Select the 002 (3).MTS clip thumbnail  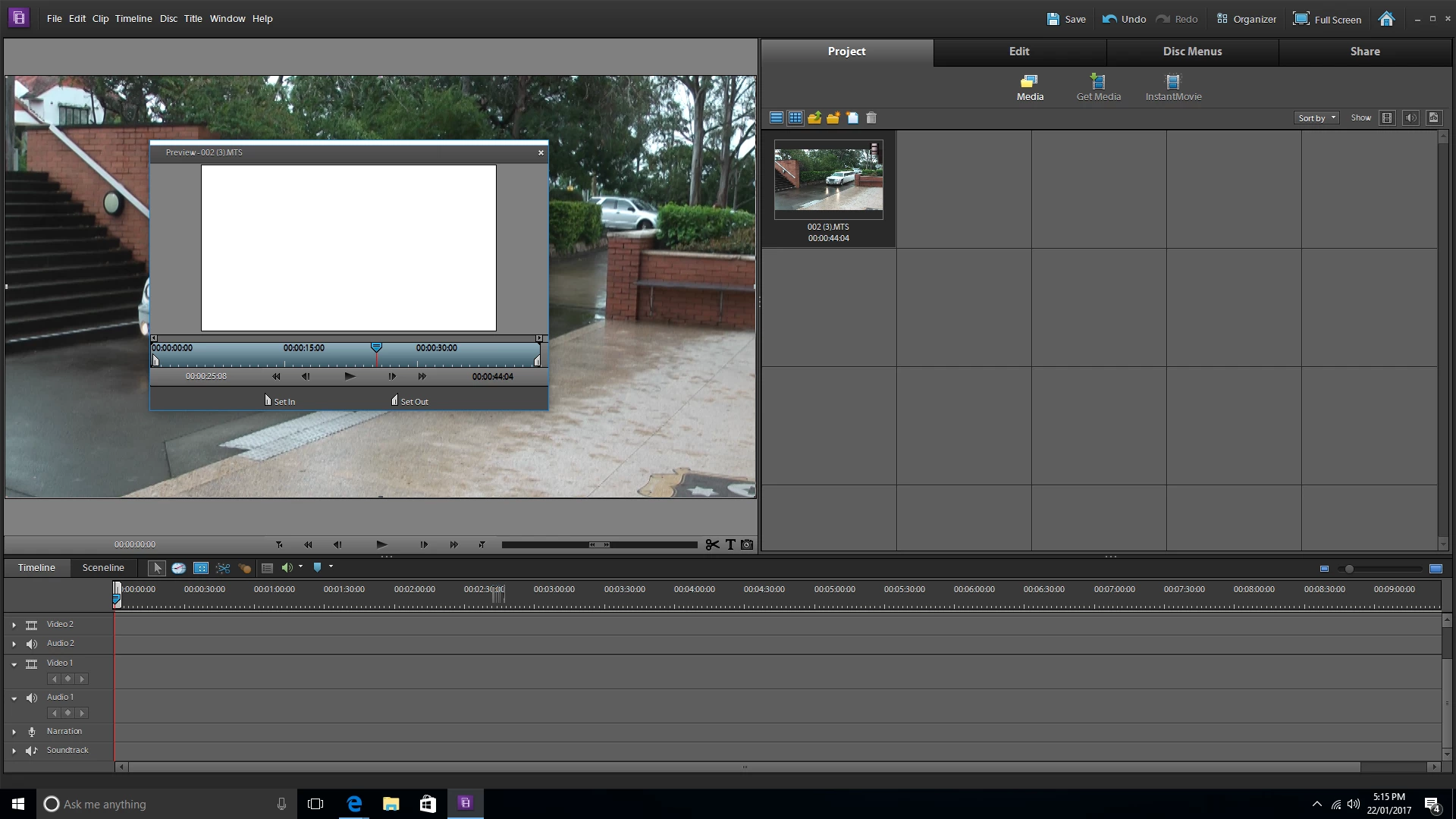click(828, 180)
